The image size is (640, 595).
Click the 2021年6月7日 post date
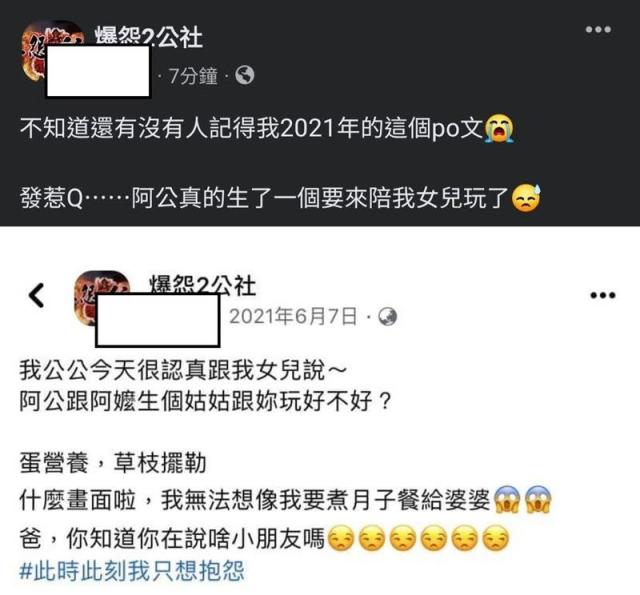click(x=293, y=317)
